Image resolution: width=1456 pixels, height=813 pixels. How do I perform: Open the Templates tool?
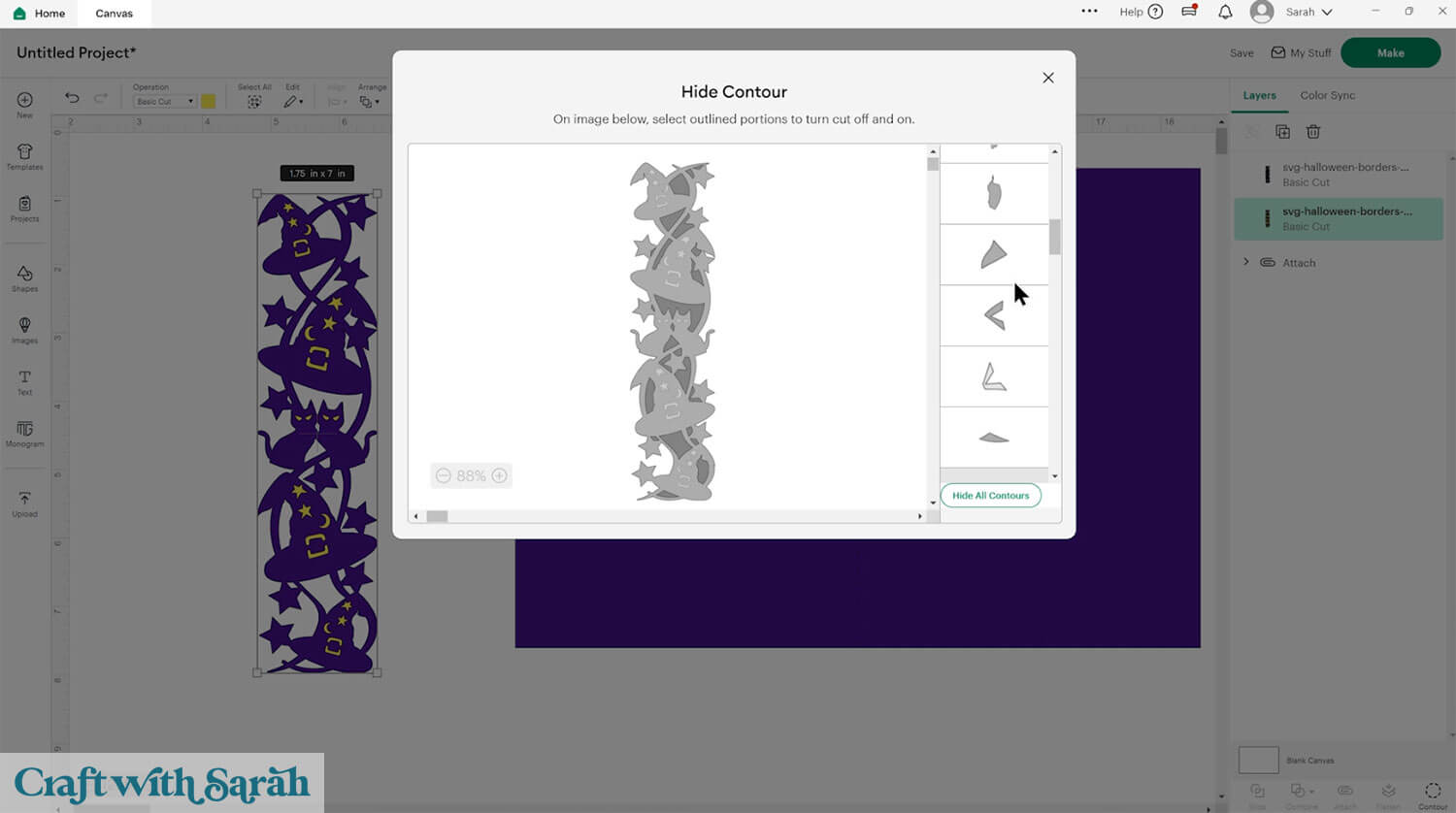24,157
